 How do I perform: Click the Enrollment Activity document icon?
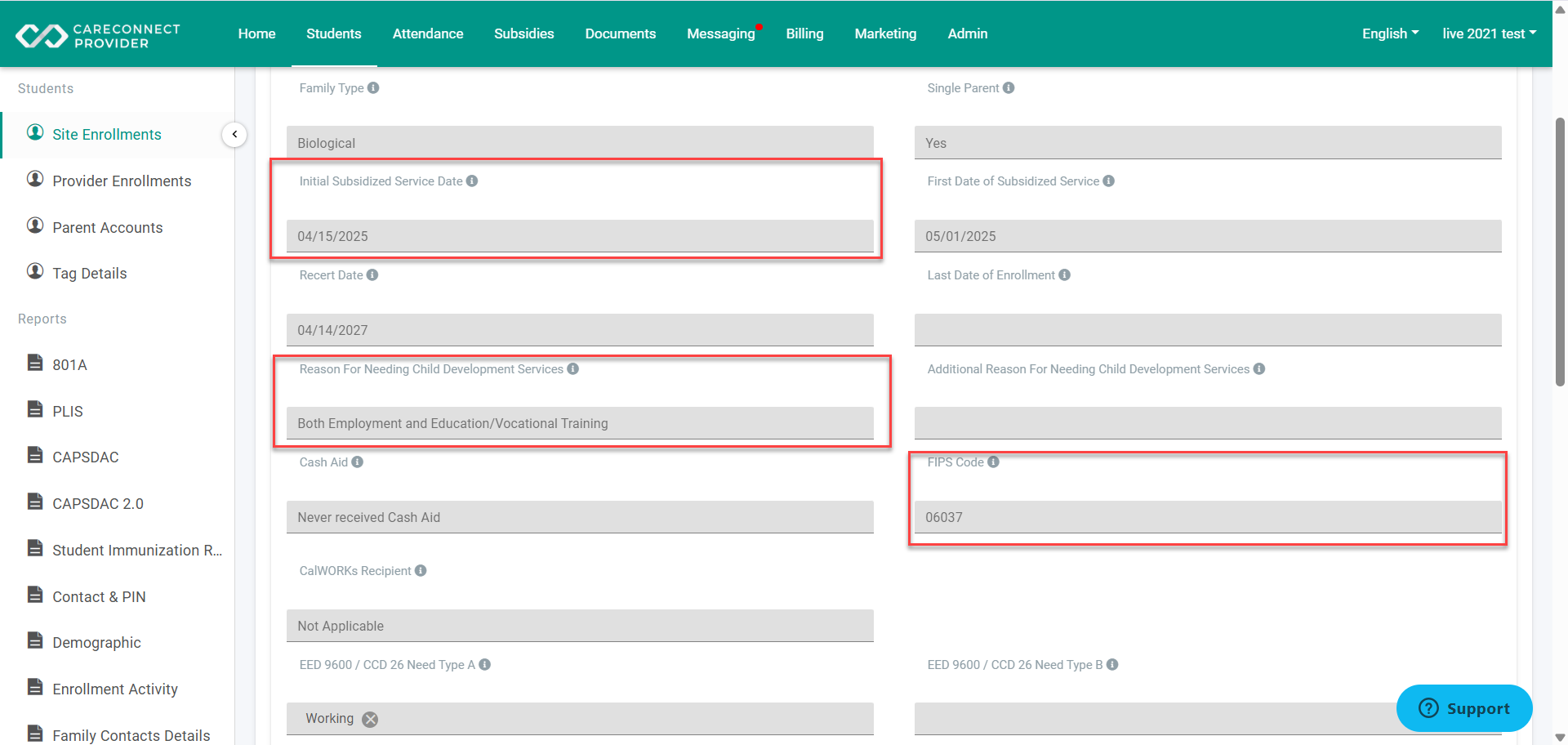pos(35,687)
